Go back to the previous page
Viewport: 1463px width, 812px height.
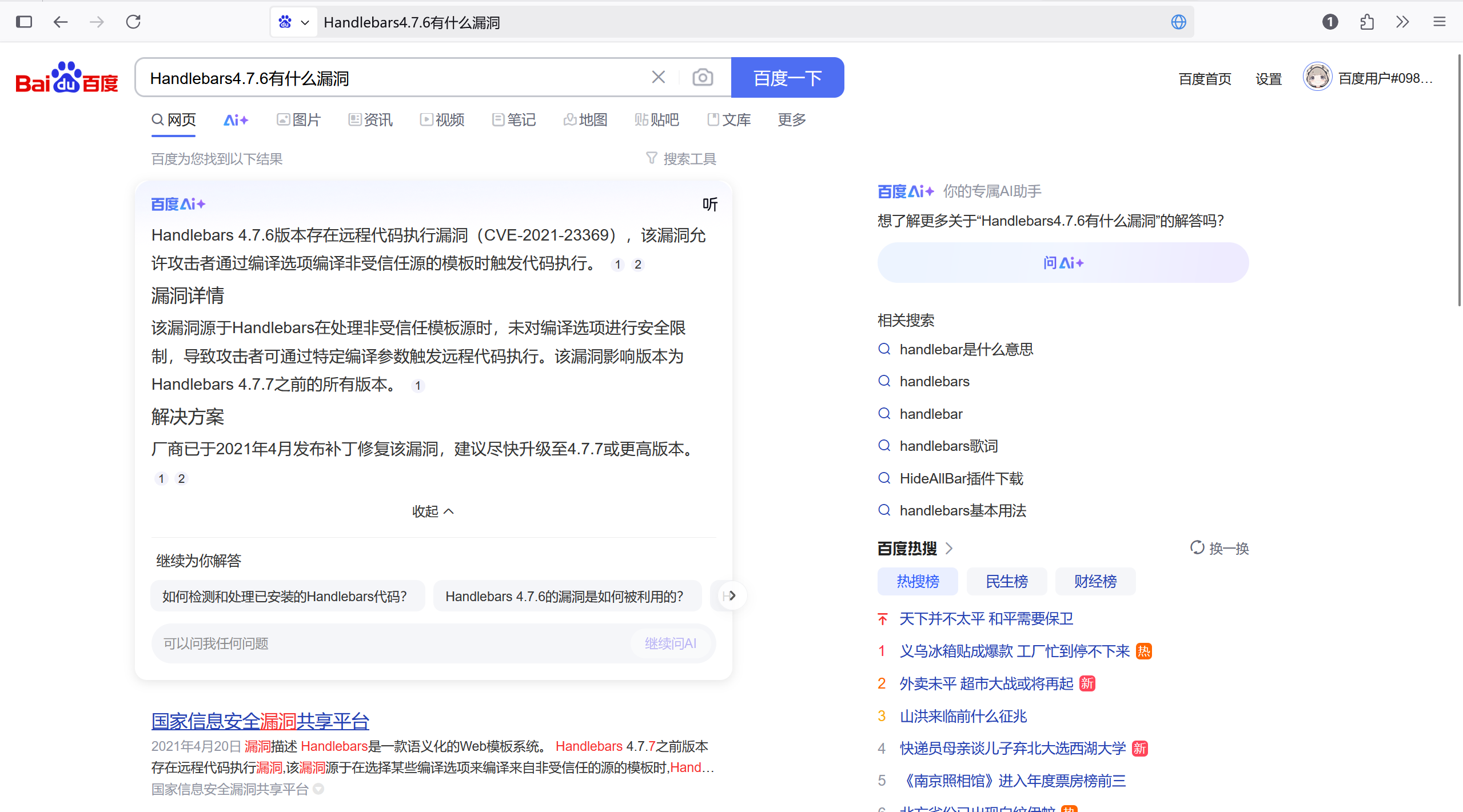61,22
